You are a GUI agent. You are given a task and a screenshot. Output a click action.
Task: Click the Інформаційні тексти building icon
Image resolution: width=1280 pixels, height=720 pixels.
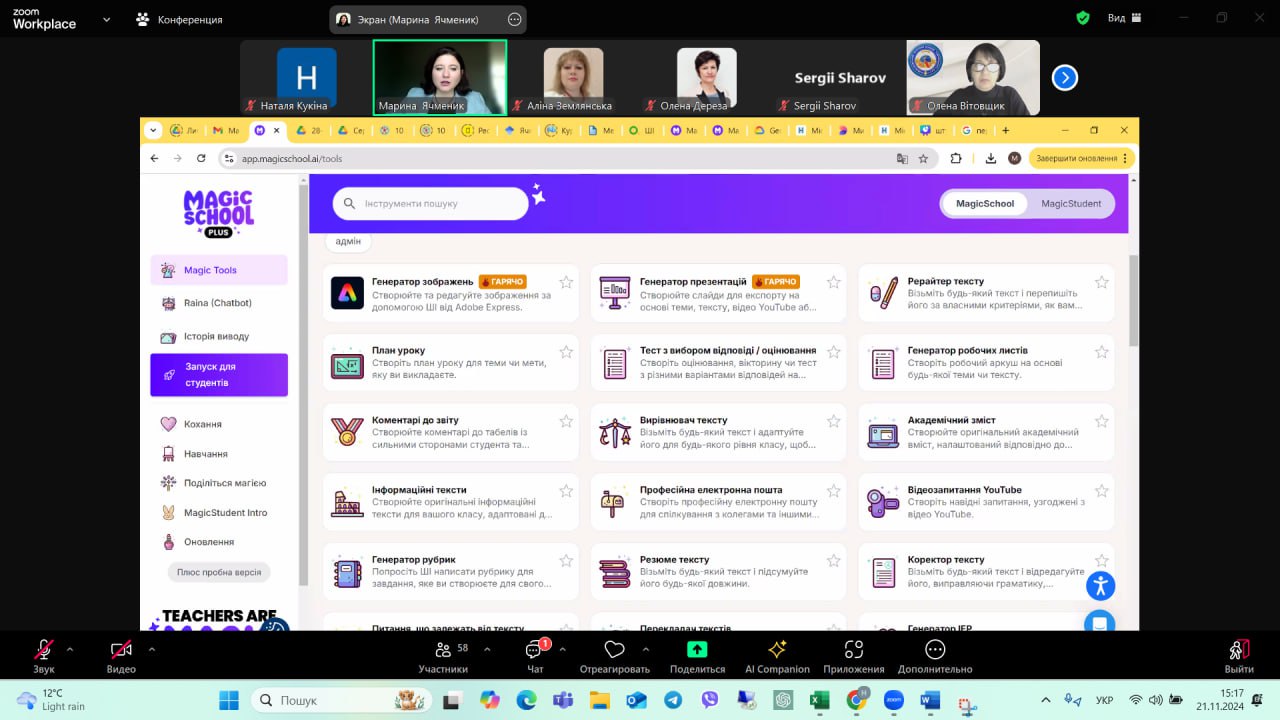(348, 502)
